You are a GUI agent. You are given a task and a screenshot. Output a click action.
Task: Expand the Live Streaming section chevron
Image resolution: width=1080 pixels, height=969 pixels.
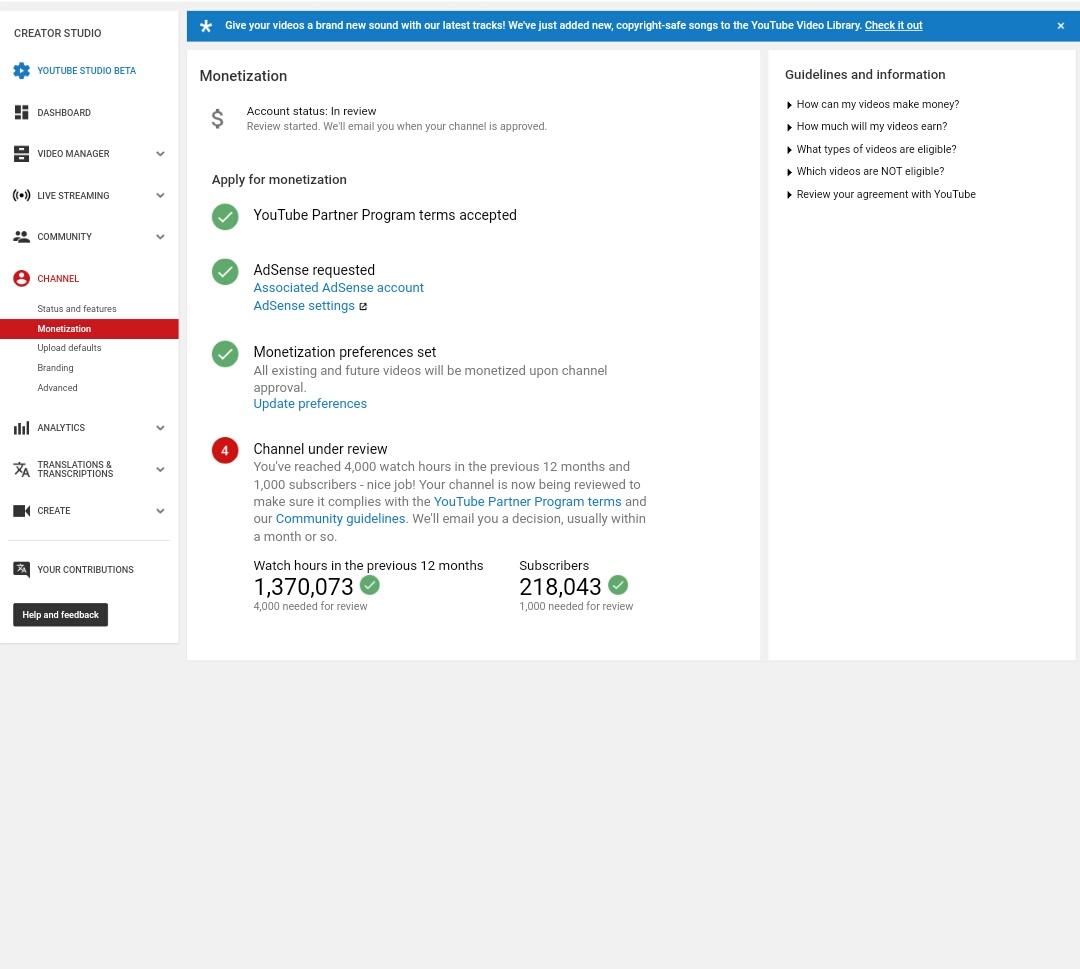[160, 196]
